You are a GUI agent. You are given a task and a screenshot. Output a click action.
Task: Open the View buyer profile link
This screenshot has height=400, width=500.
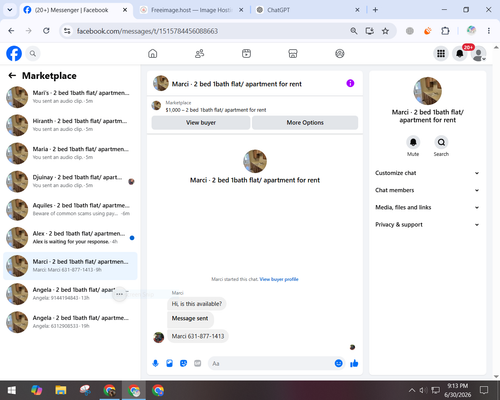[279, 279]
